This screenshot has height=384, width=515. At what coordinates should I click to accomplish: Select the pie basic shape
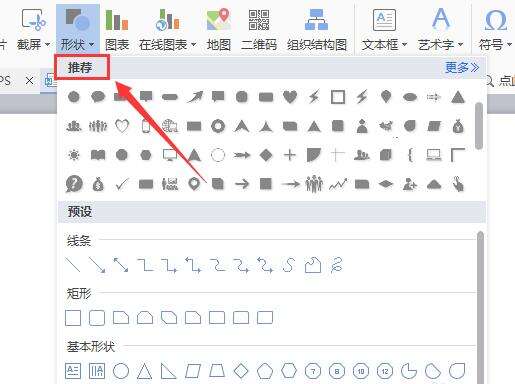click(409, 371)
